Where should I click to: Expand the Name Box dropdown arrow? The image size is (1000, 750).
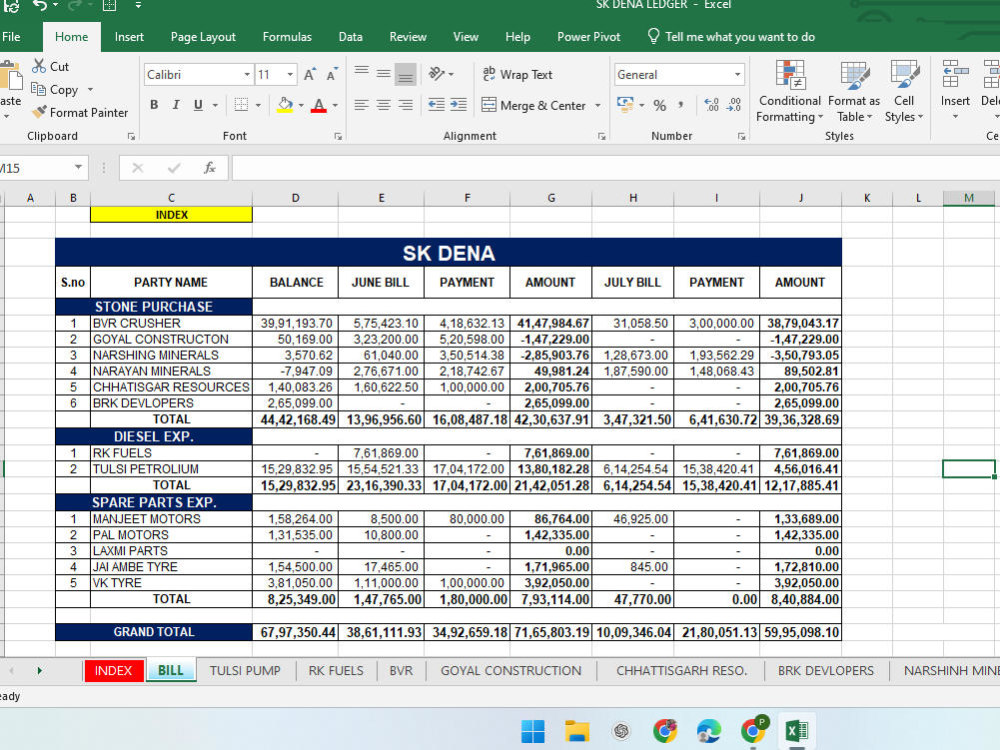(x=78, y=168)
